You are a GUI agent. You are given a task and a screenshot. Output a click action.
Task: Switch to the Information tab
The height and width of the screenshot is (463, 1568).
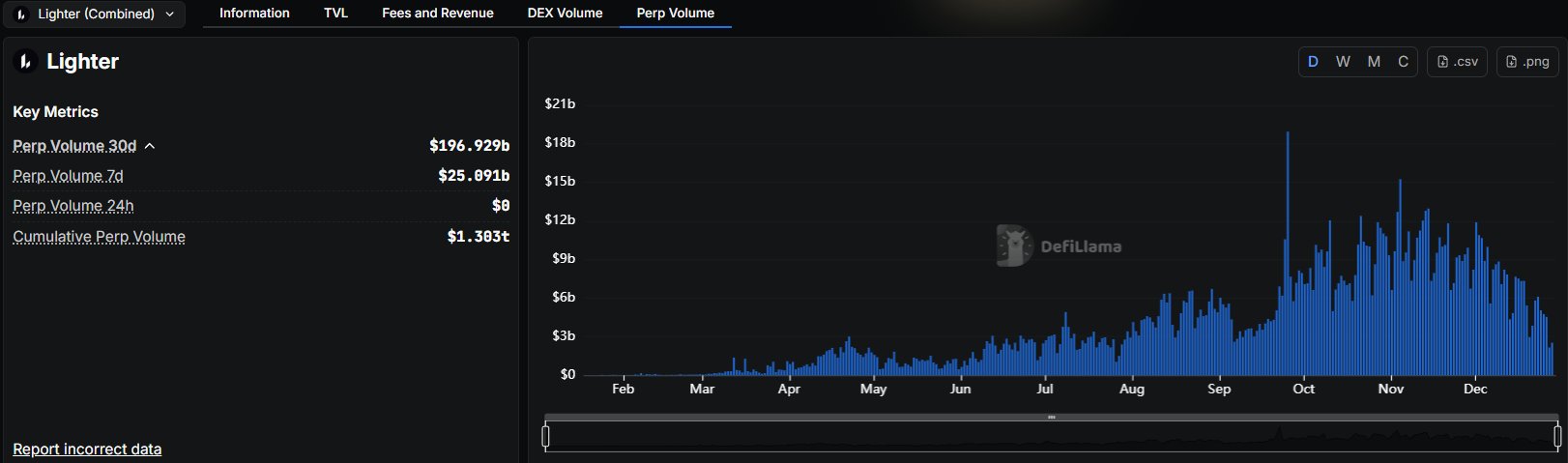point(254,13)
